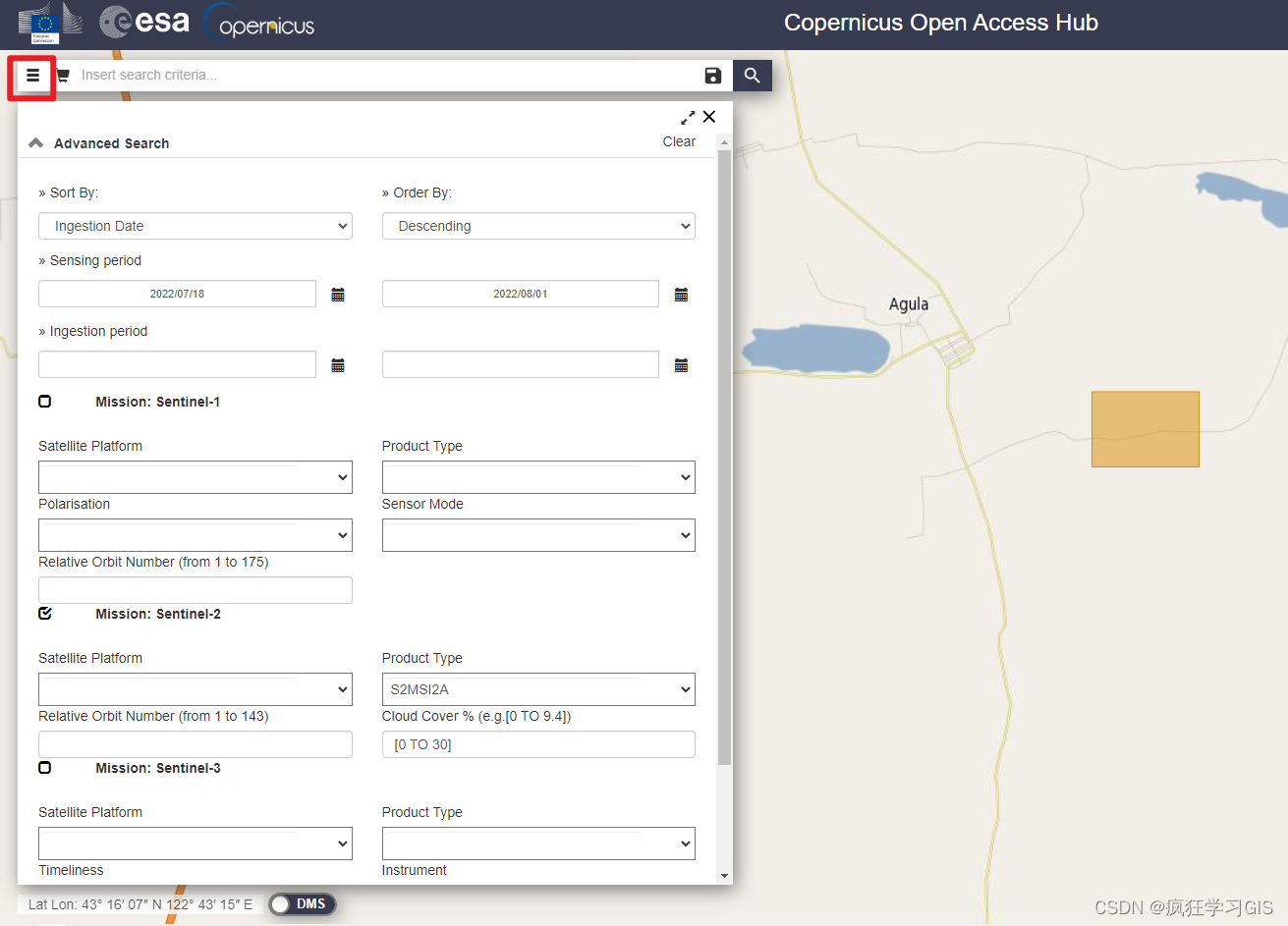Open Sentinel-3 Product Type dropdown
The width and height of the screenshot is (1288, 926).
tap(538, 844)
